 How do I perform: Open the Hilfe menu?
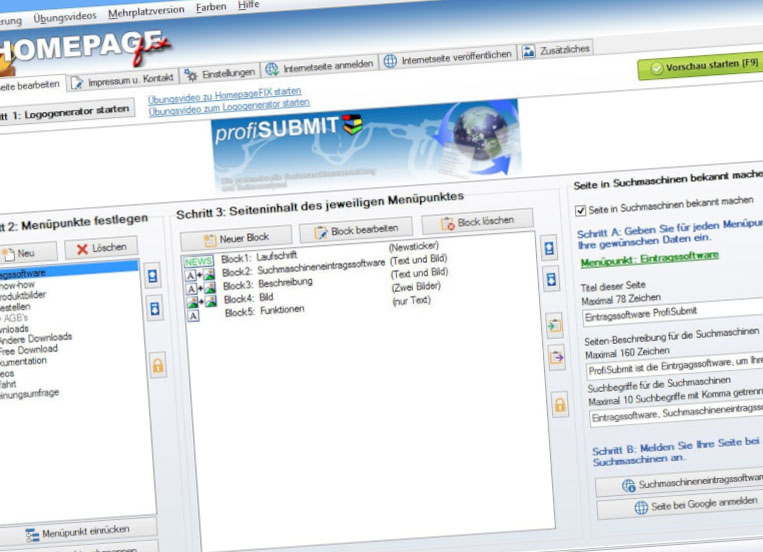click(249, 5)
